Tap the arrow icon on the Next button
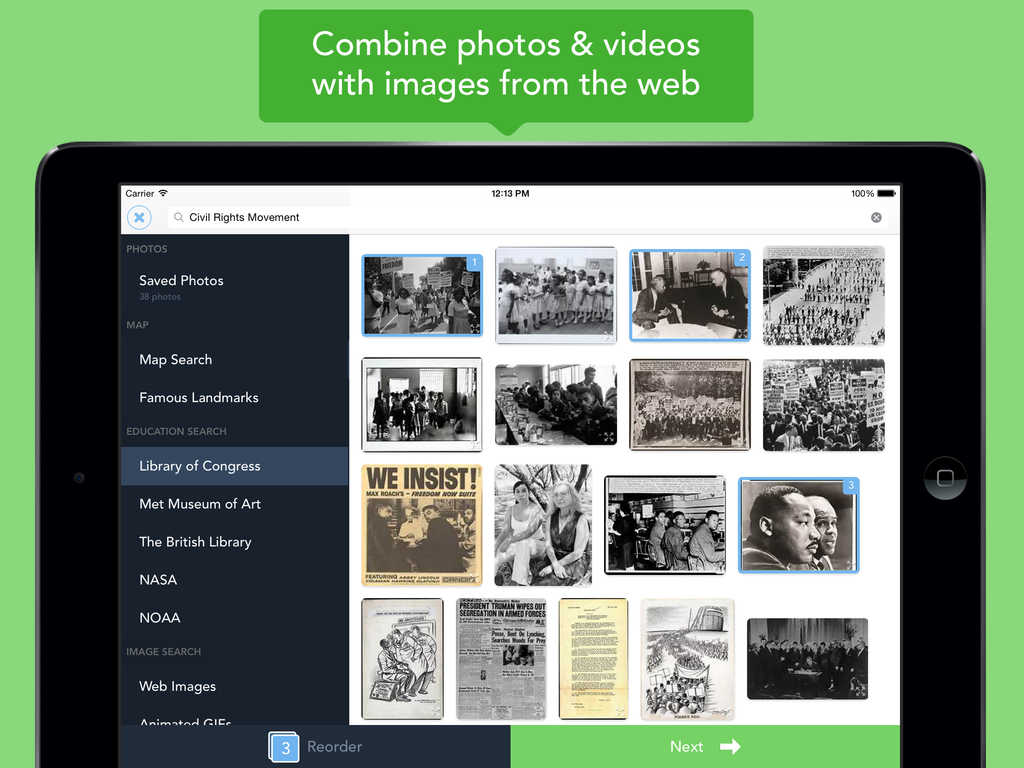1024x768 pixels. [731, 746]
